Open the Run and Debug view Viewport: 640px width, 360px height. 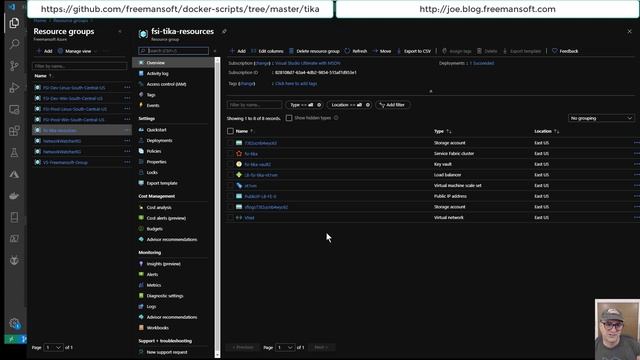(14, 87)
